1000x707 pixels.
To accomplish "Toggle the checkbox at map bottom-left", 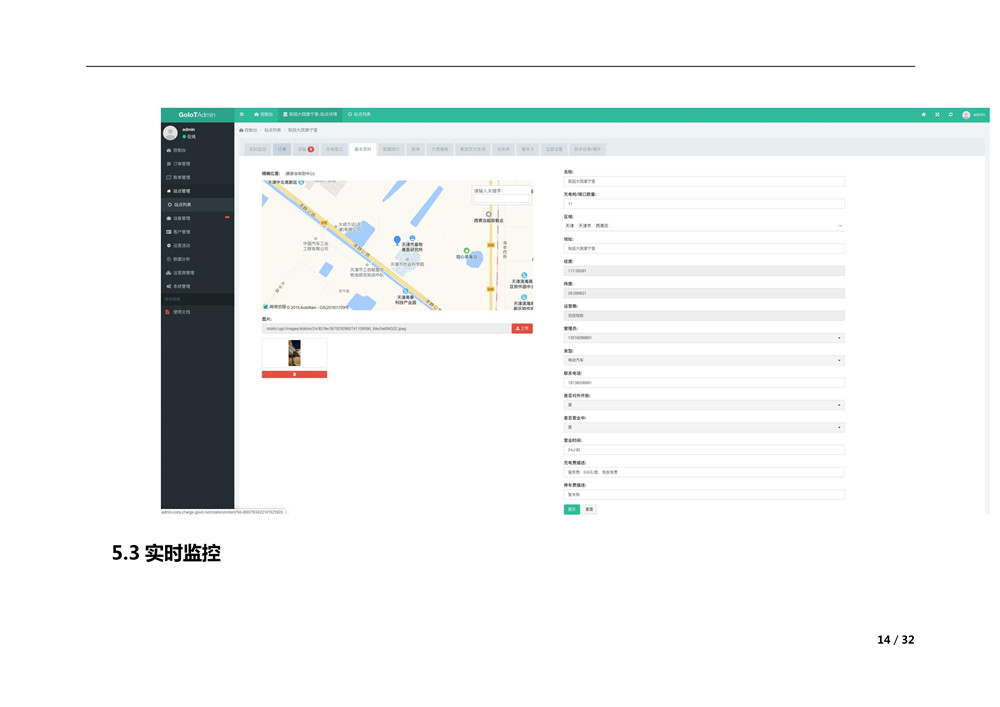I will pyautogui.click(x=265, y=306).
